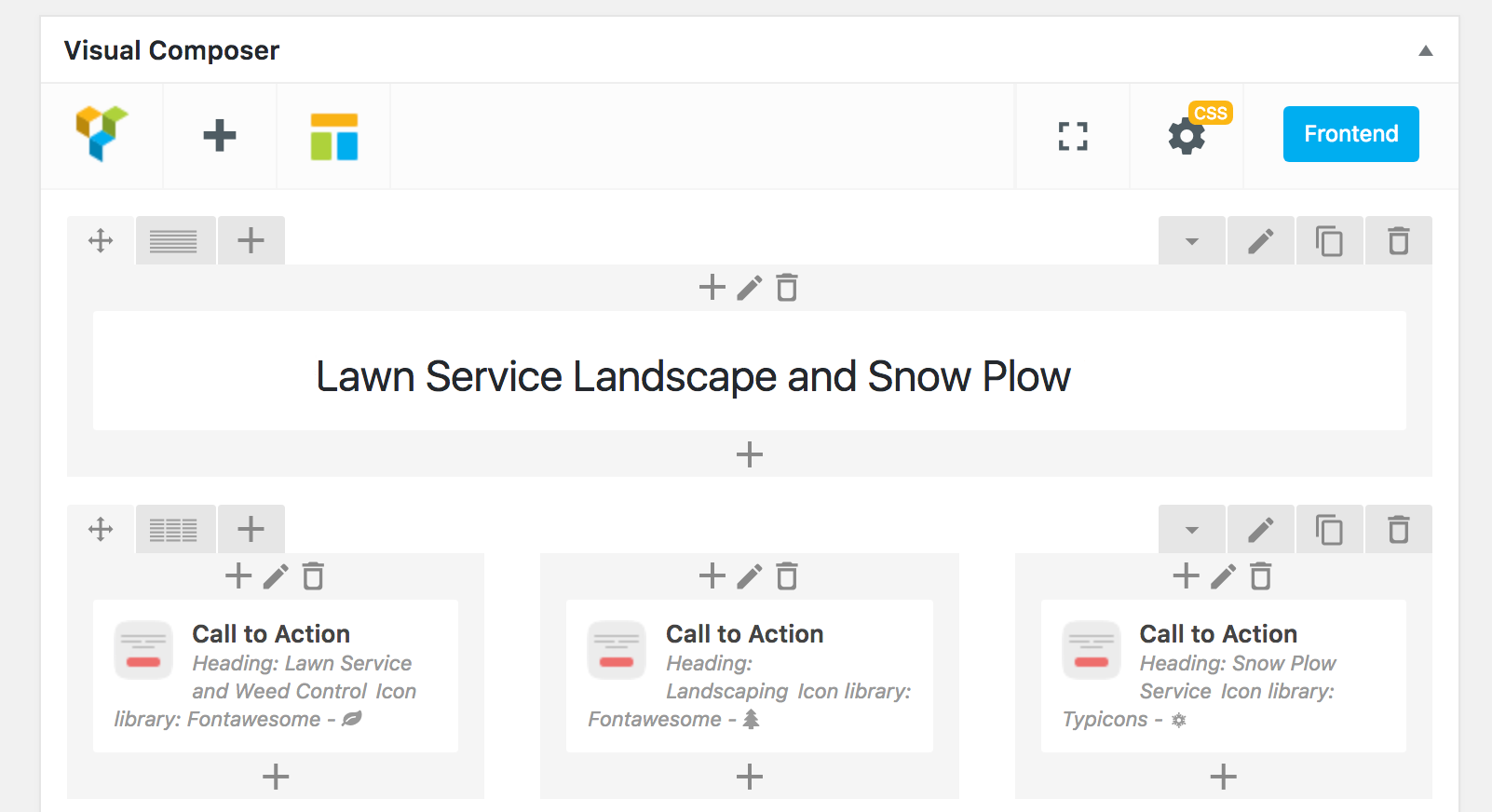
Task: Delete the Snow Plow Service column
Action: [x=1260, y=576]
